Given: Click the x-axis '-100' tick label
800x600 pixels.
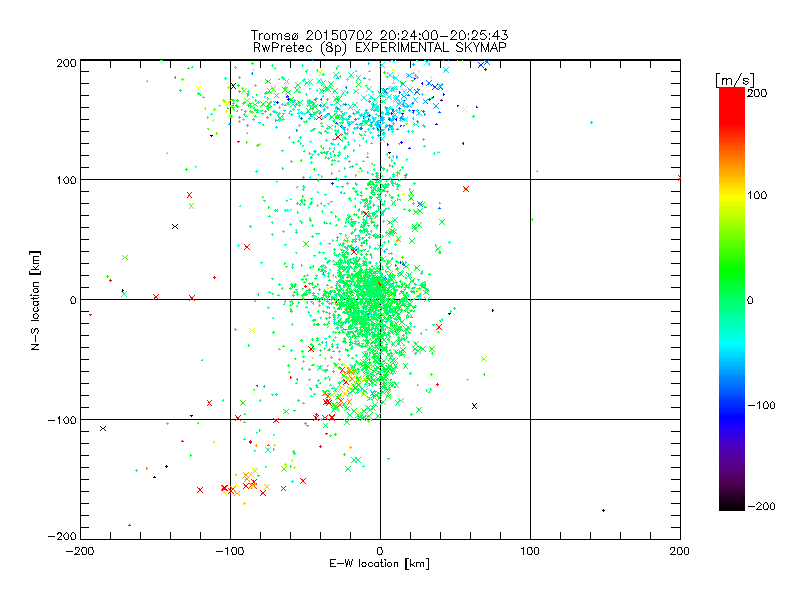Looking at the screenshot, I should [230, 551].
